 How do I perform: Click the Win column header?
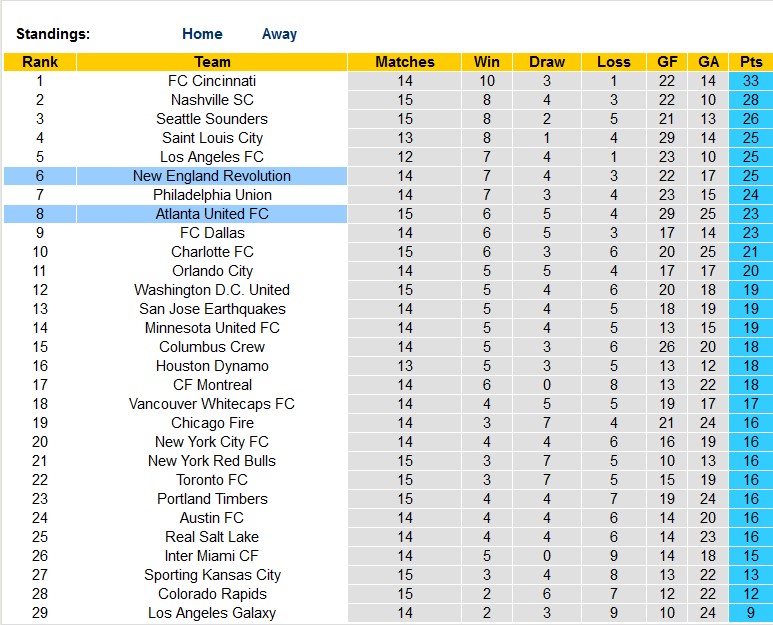(487, 62)
